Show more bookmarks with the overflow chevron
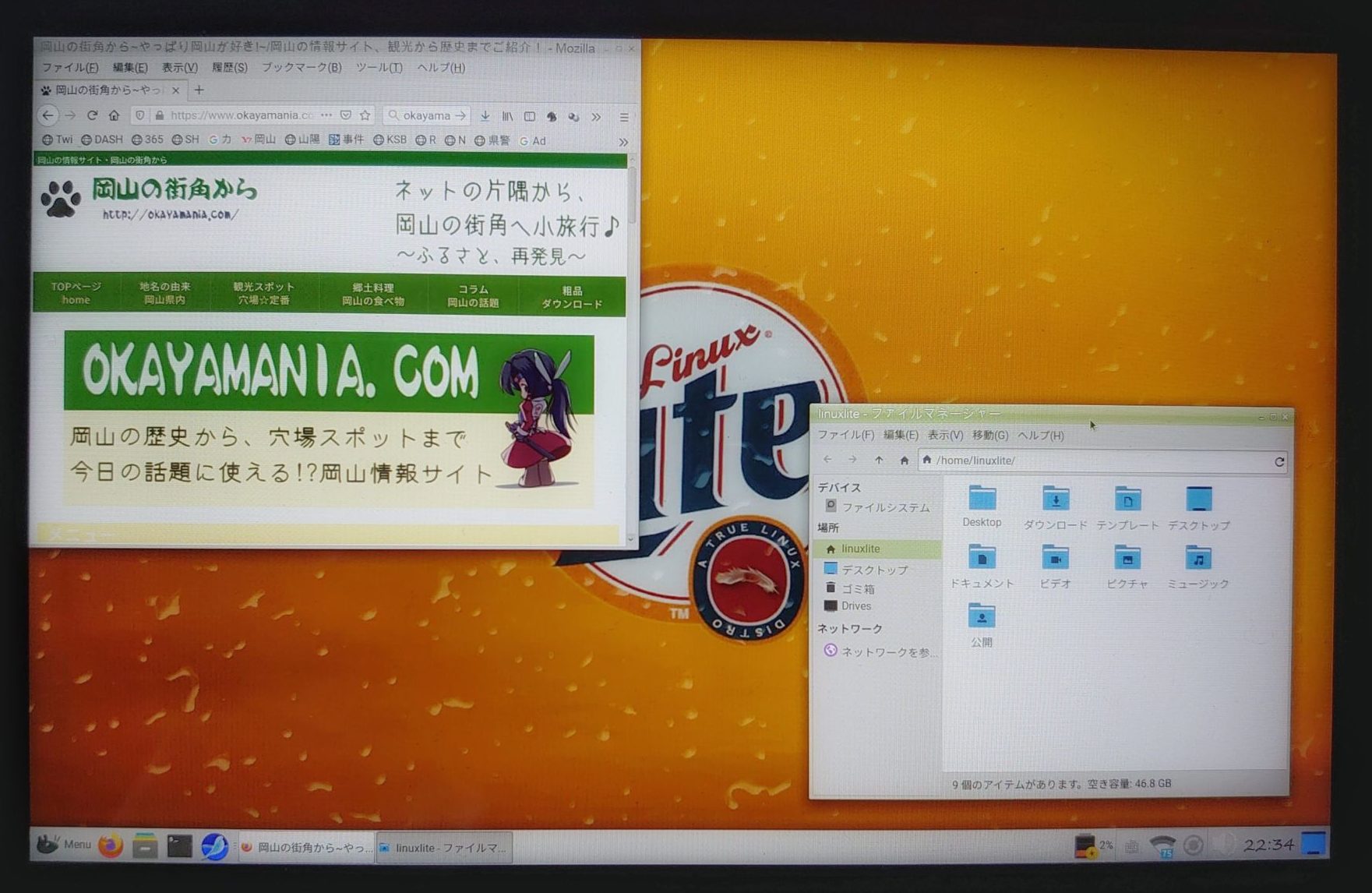1372x893 pixels. [623, 142]
